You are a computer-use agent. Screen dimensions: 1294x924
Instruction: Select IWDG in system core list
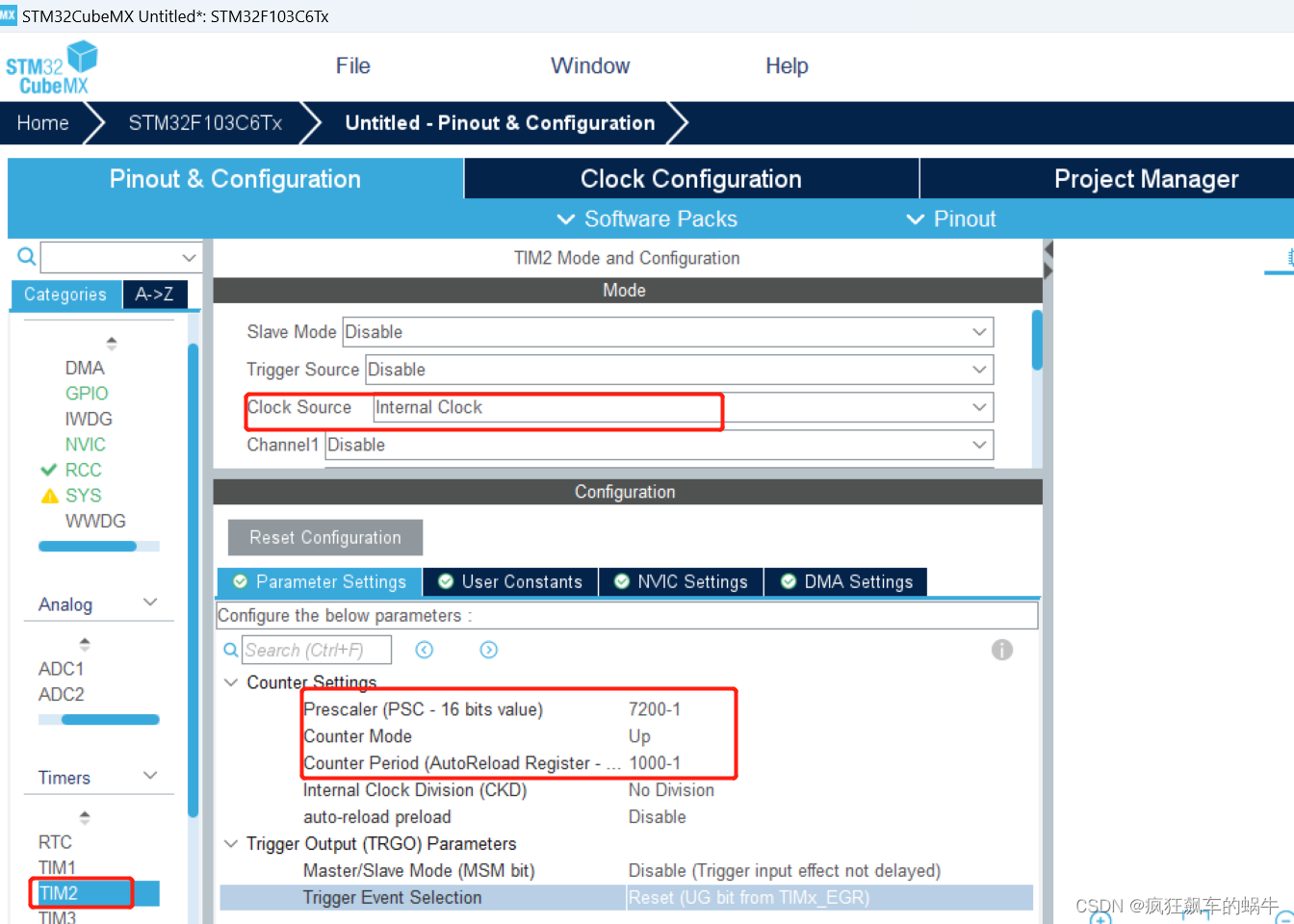pyautogui.click(x=89, y=419)
